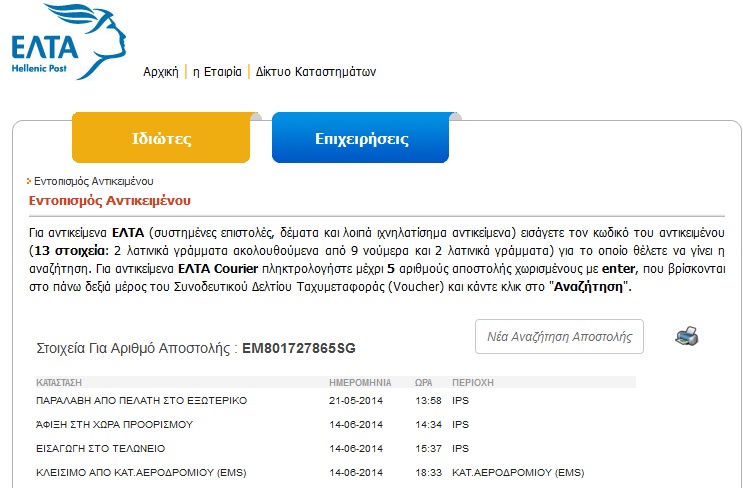Select the ΕΙΣΑΓΩΓΗ ΣΤΟ ΤΕΛΩΝΕΙΟ row

[100, 448]
